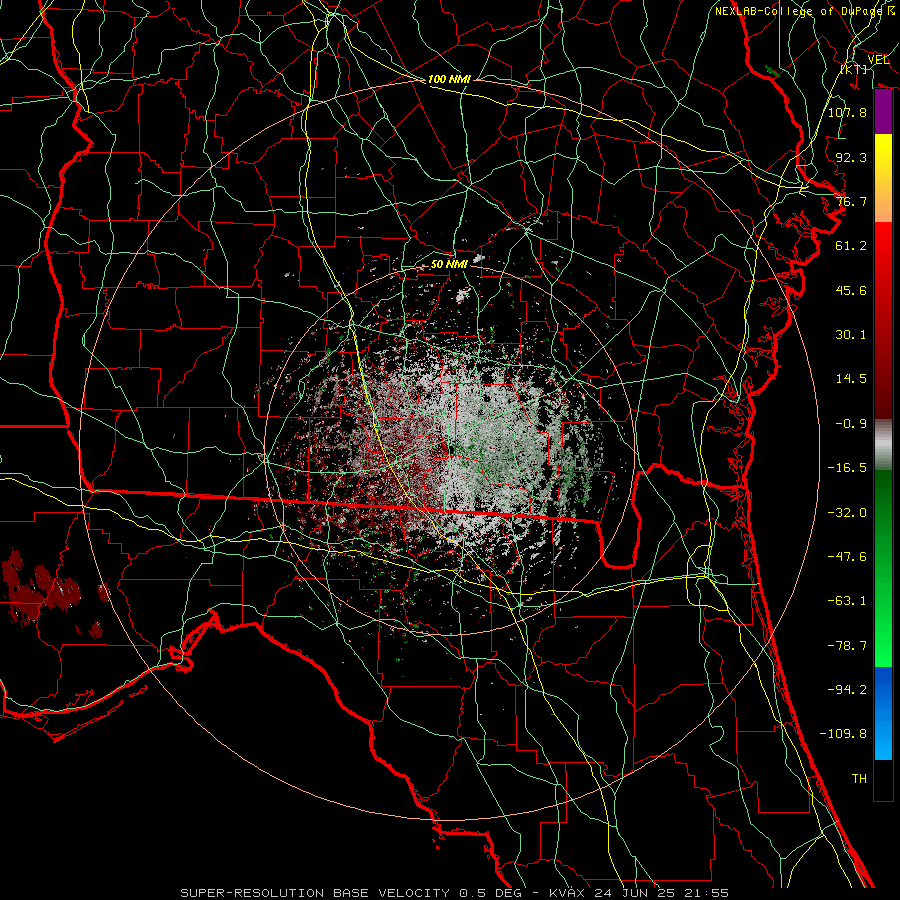Viewport: 900px width, 900px height.
Task: Select the 14.5 scale value
Action: coord(851,379)
